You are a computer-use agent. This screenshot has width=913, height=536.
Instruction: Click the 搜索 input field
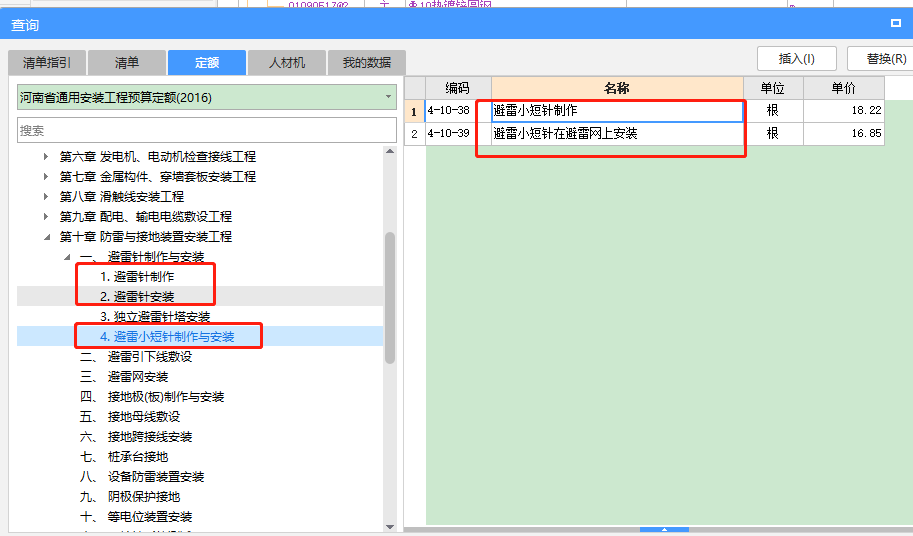tap(207, 130)
